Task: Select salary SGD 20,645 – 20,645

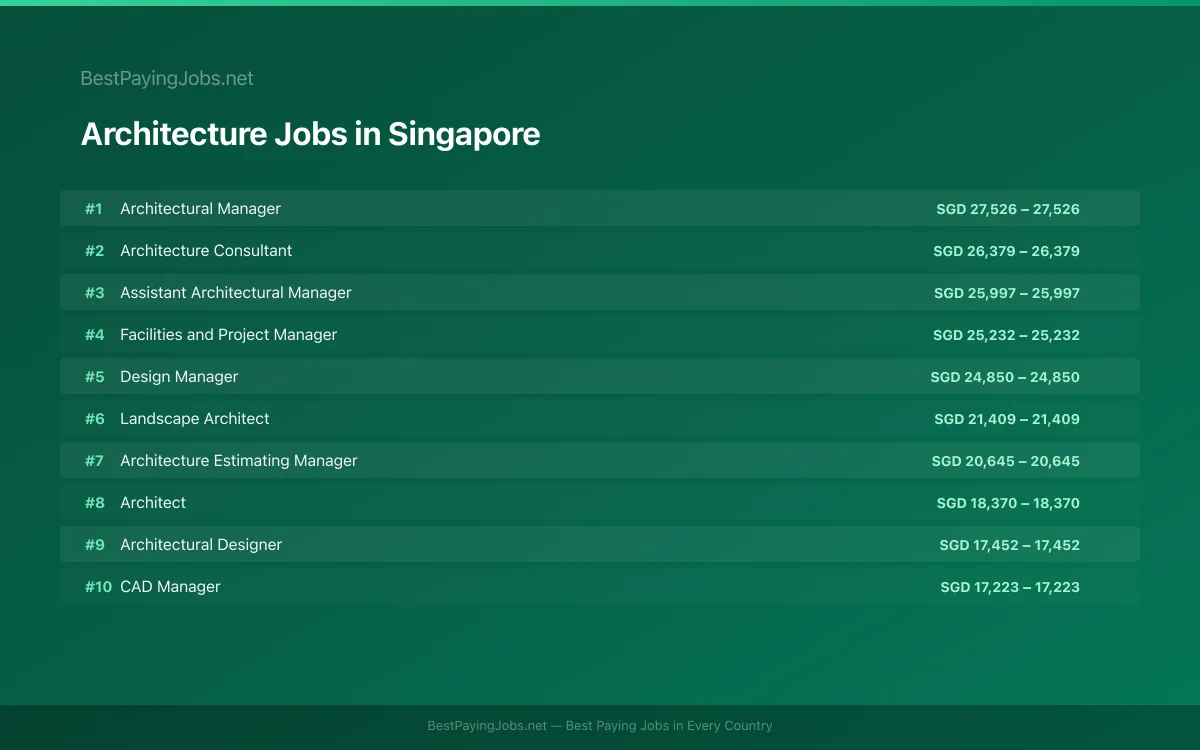Action: click(1006, 461)
